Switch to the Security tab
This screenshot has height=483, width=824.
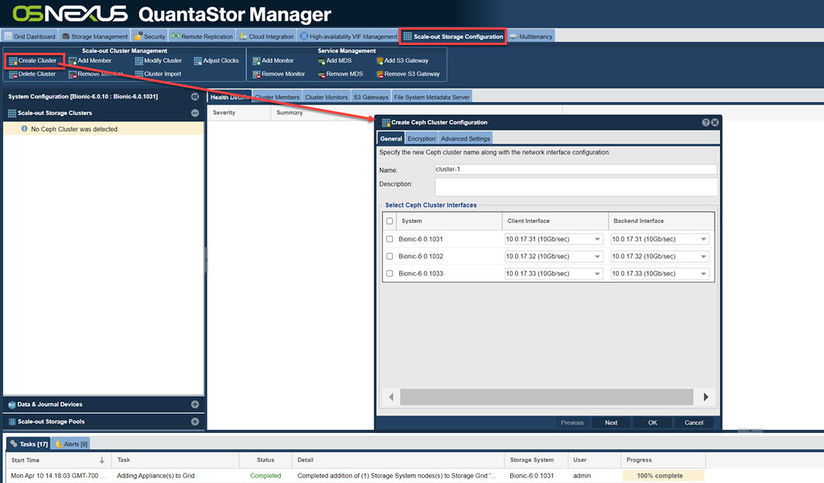click(x=150, y=36)
